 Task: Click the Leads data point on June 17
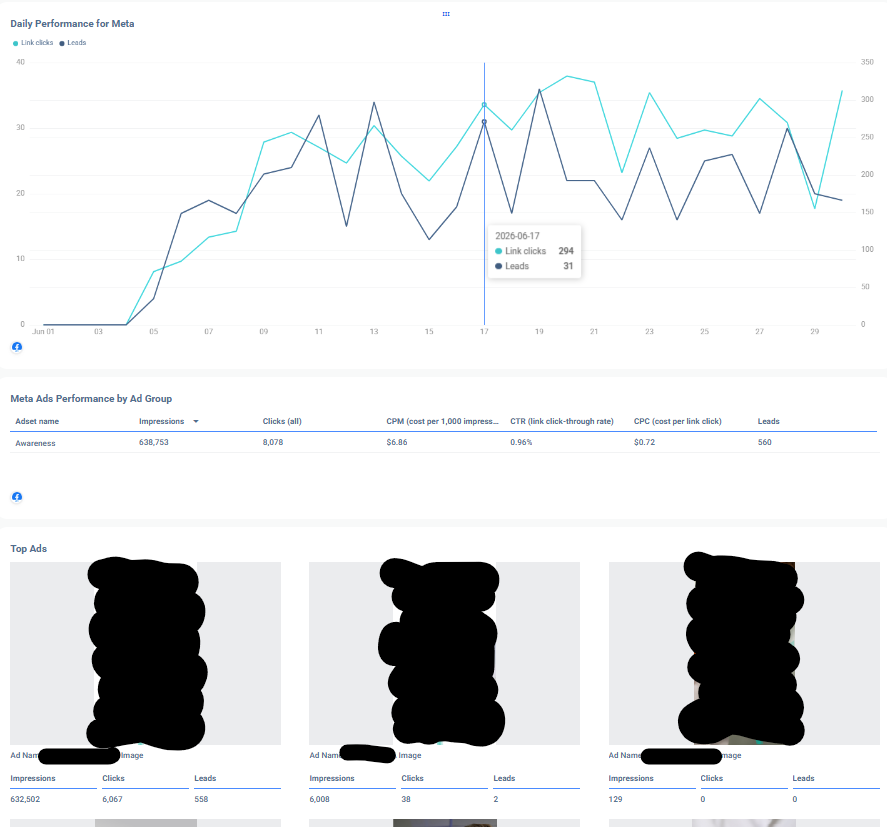[484, 122]
